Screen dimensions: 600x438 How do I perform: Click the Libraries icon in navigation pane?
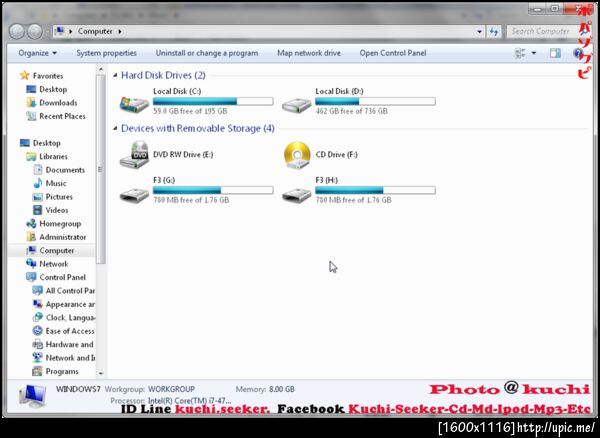point(31,156)
